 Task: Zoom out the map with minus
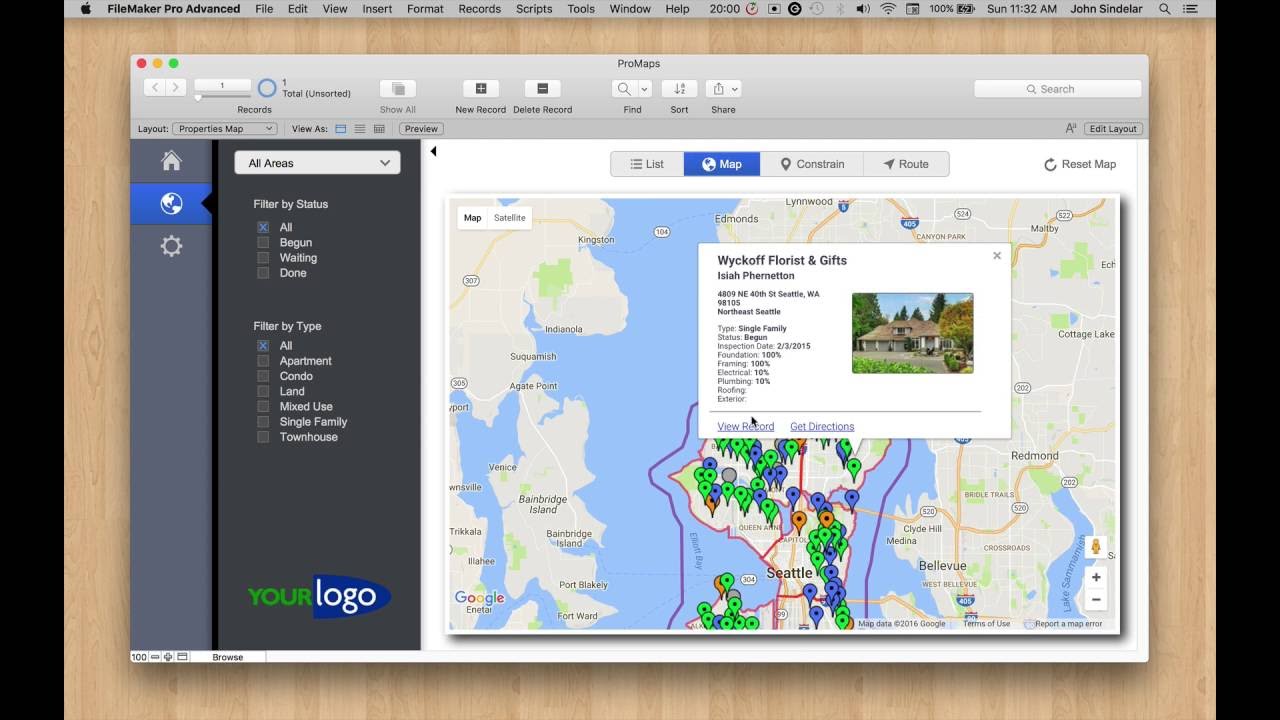[1096, 600]
